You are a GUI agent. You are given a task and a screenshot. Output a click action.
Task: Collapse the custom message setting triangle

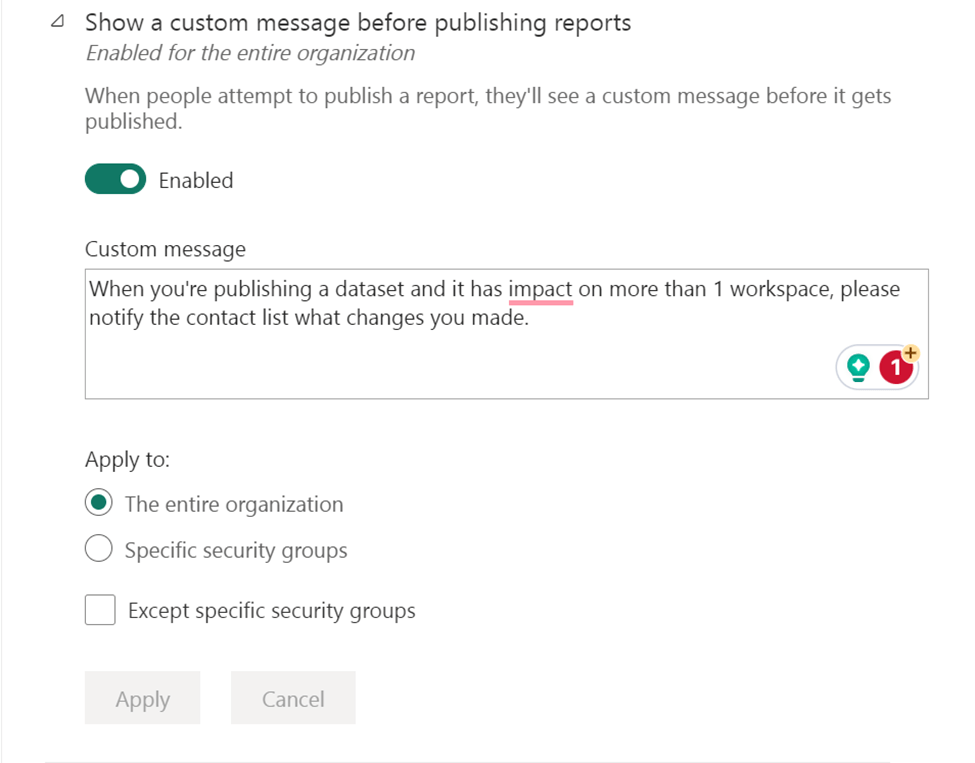click(57, 23)
